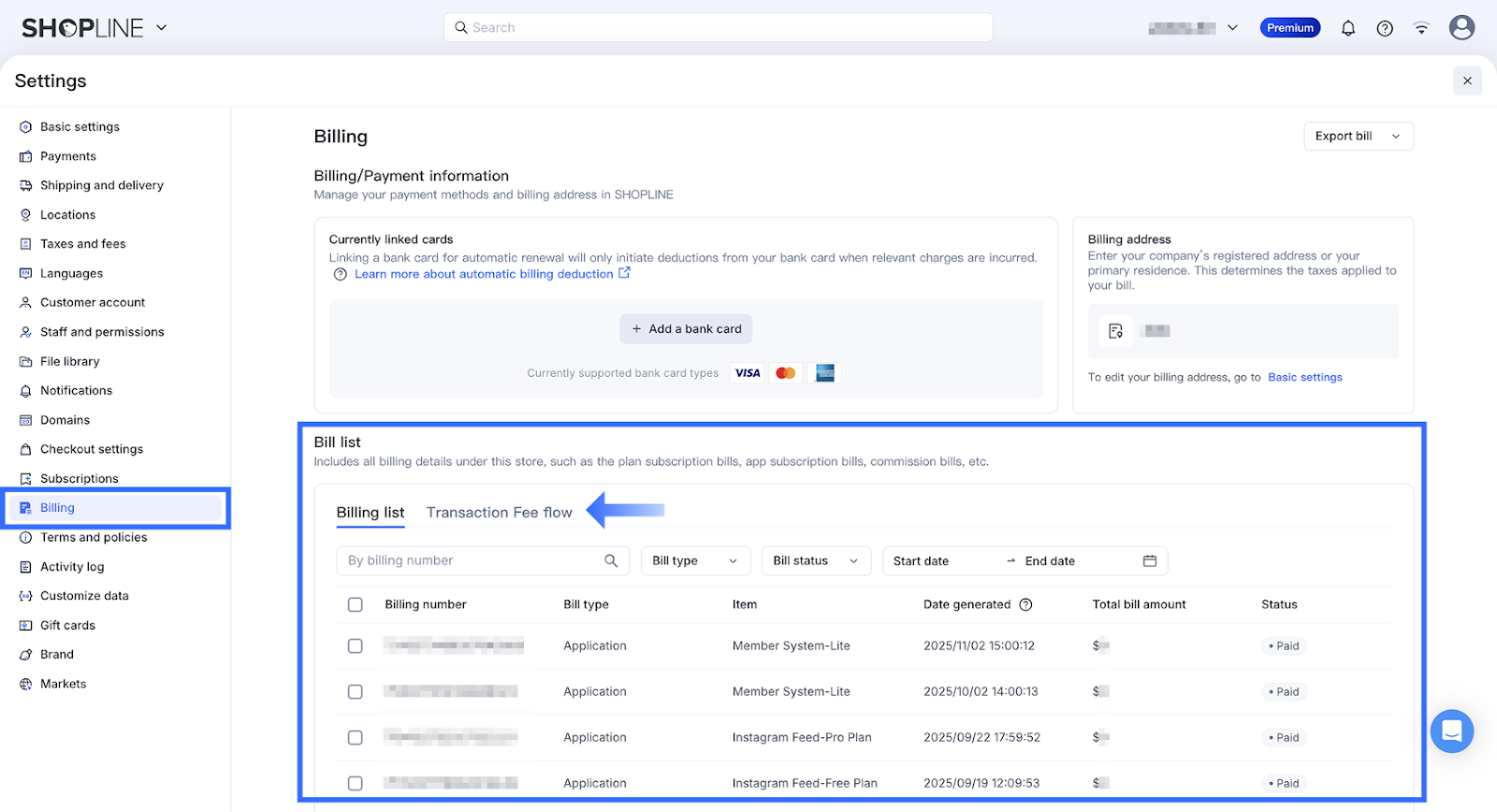Open Payments in the settings sidebar
This screenshot has width=1497, height=812.
[x=68, y=156]
